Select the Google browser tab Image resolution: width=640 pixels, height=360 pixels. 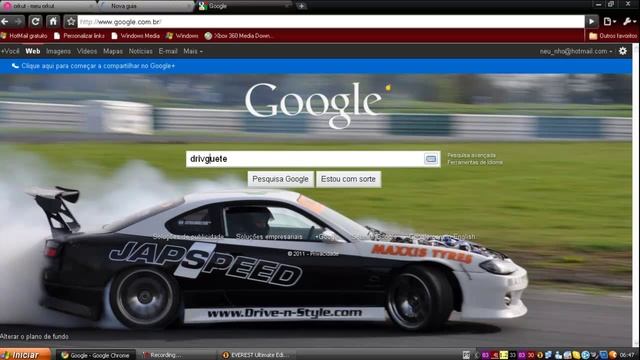coord(244,6)
